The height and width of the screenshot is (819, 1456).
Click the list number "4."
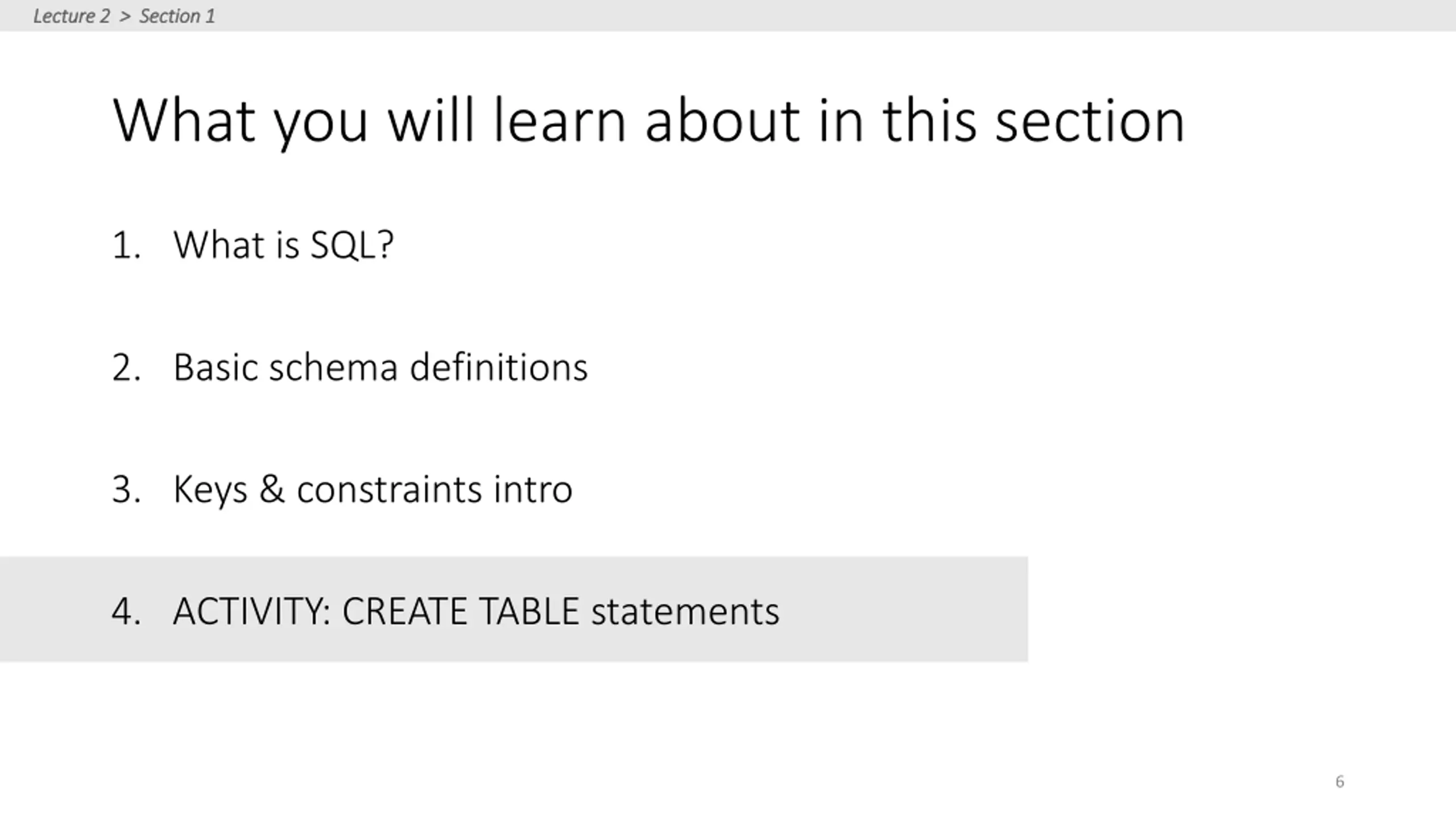pos(126,612)
